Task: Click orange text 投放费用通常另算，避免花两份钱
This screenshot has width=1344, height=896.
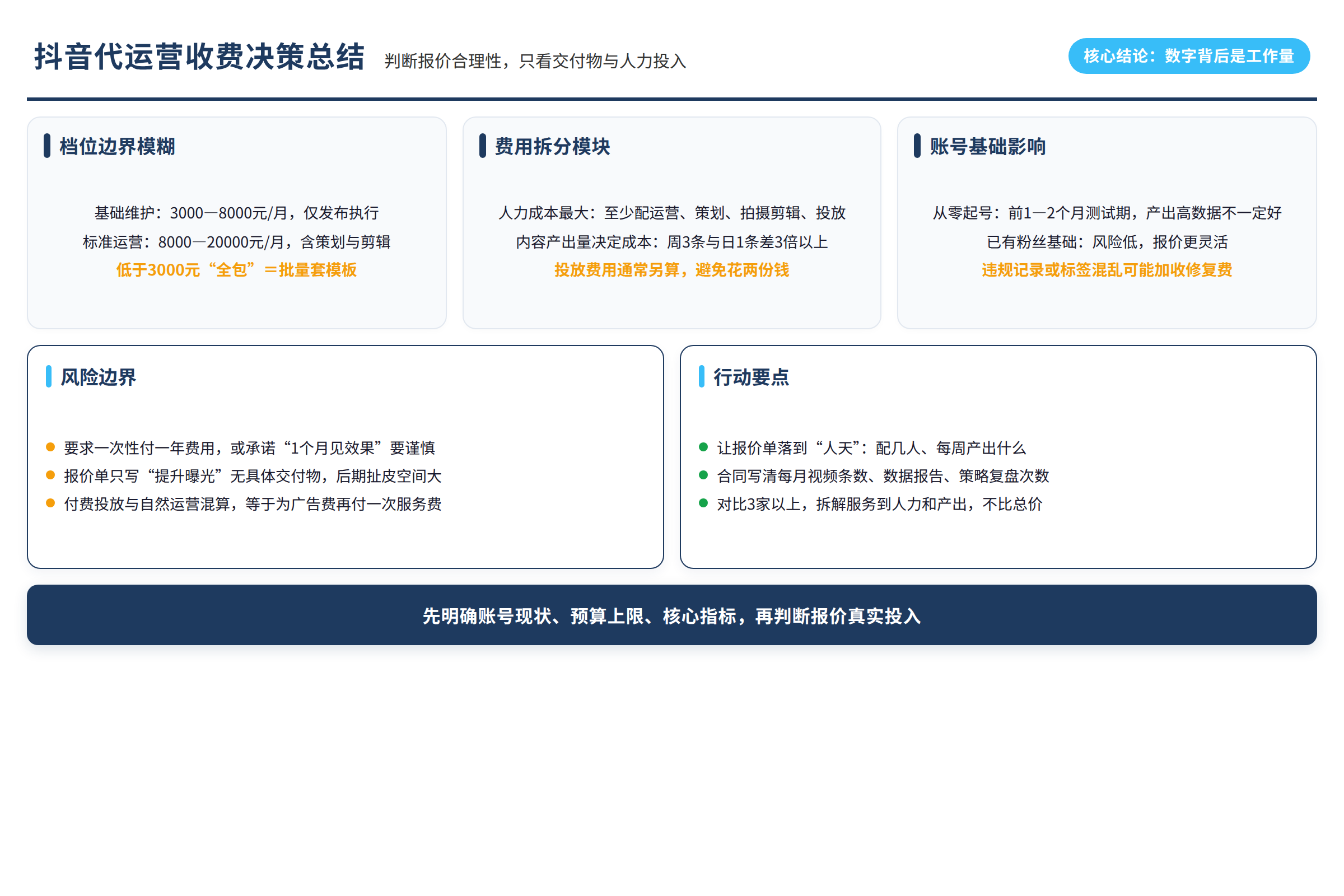Action: (x=672, y=270)
